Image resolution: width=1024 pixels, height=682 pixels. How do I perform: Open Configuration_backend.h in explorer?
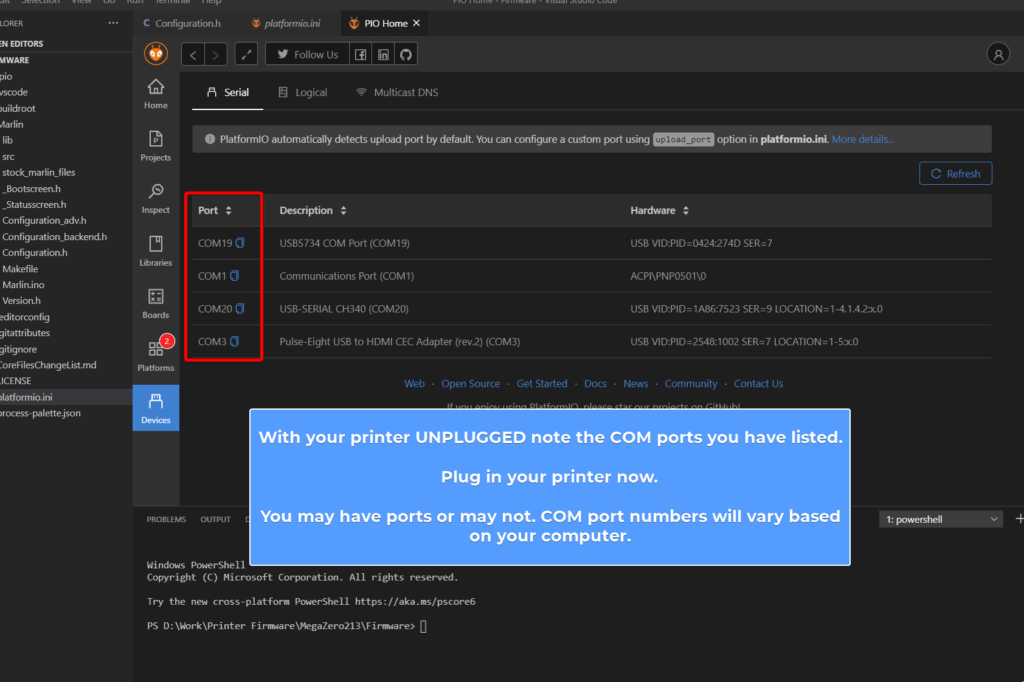coord(65,236)
